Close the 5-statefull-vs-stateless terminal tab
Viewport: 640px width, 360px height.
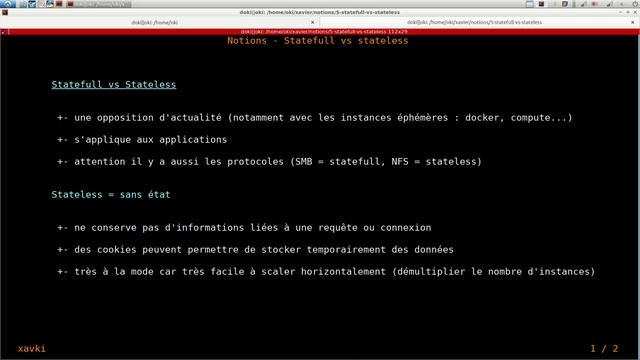633,22
